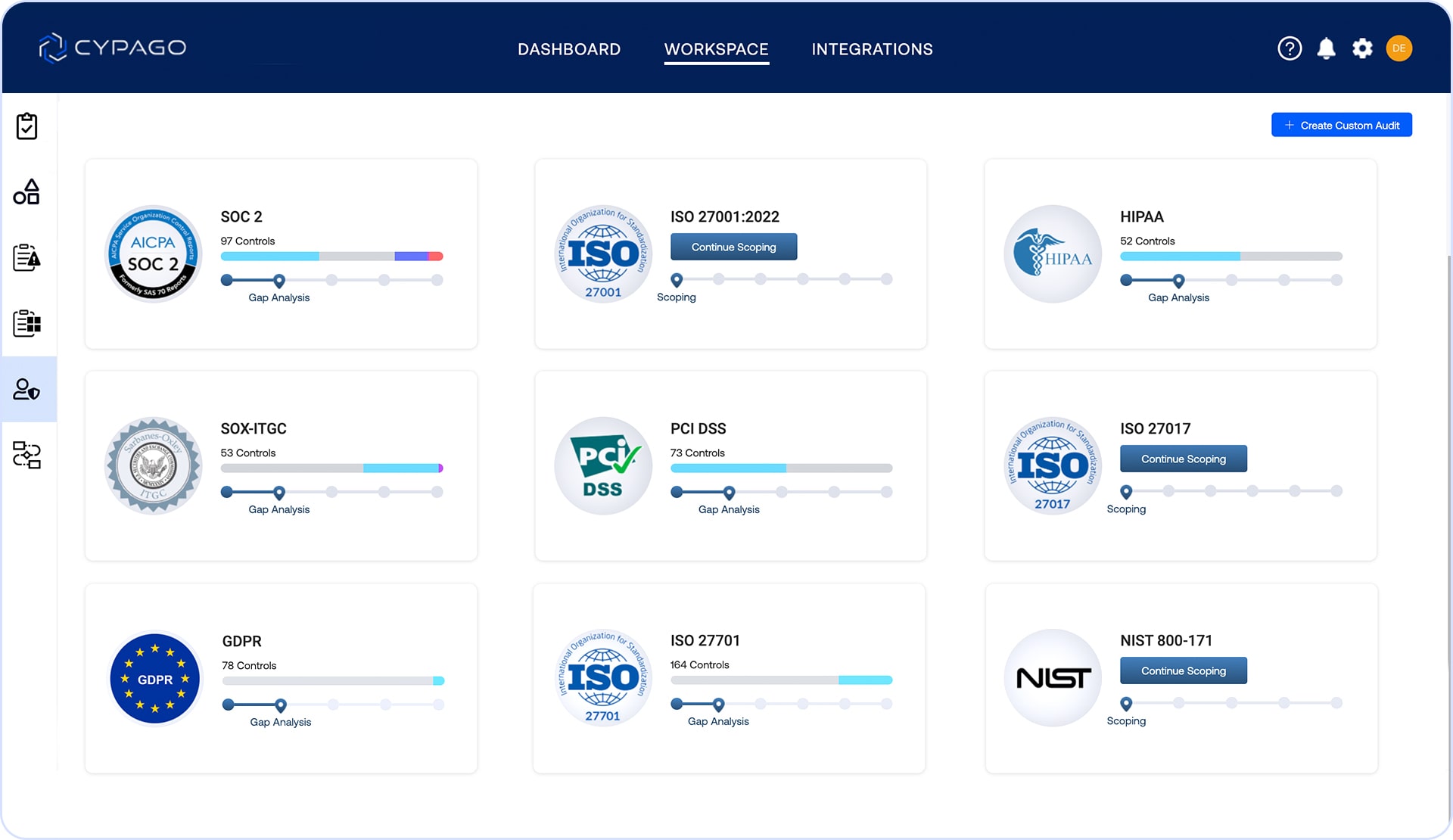Screen dimensions: 1453x840
Task: Open the workflow diagram sidebar icon
Action: pyautogui.click(x=27, y=455)
